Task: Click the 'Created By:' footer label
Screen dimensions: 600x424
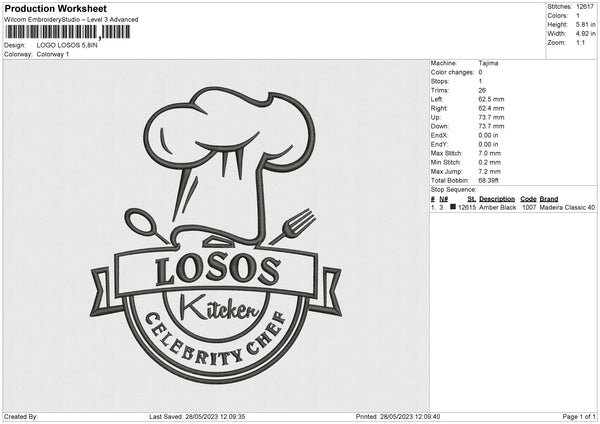Action: tap(21, 416)
